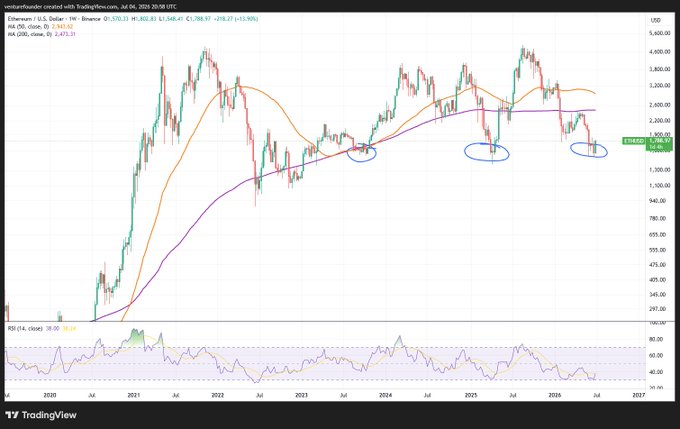Click the 80.00 RSI axis label
The image size is (680, 429).
pyautogui.click(x=656, y=340)
